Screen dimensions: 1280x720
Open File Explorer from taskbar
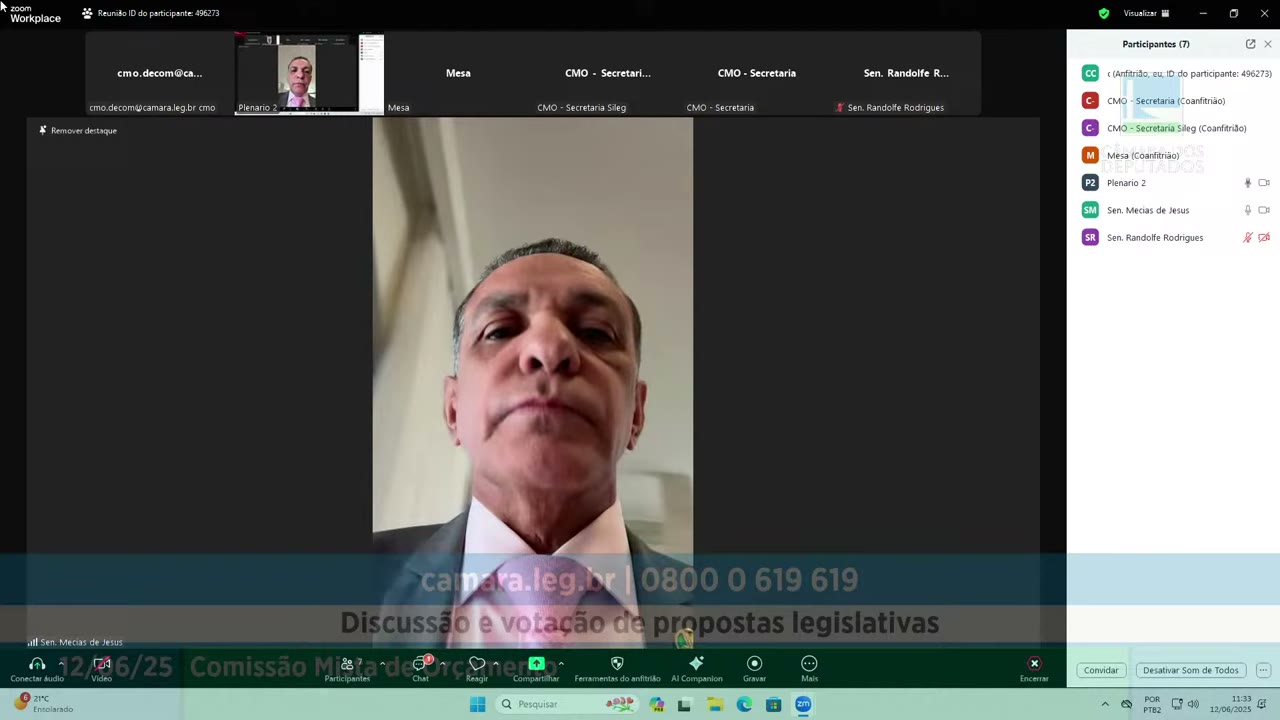(715, 704)
